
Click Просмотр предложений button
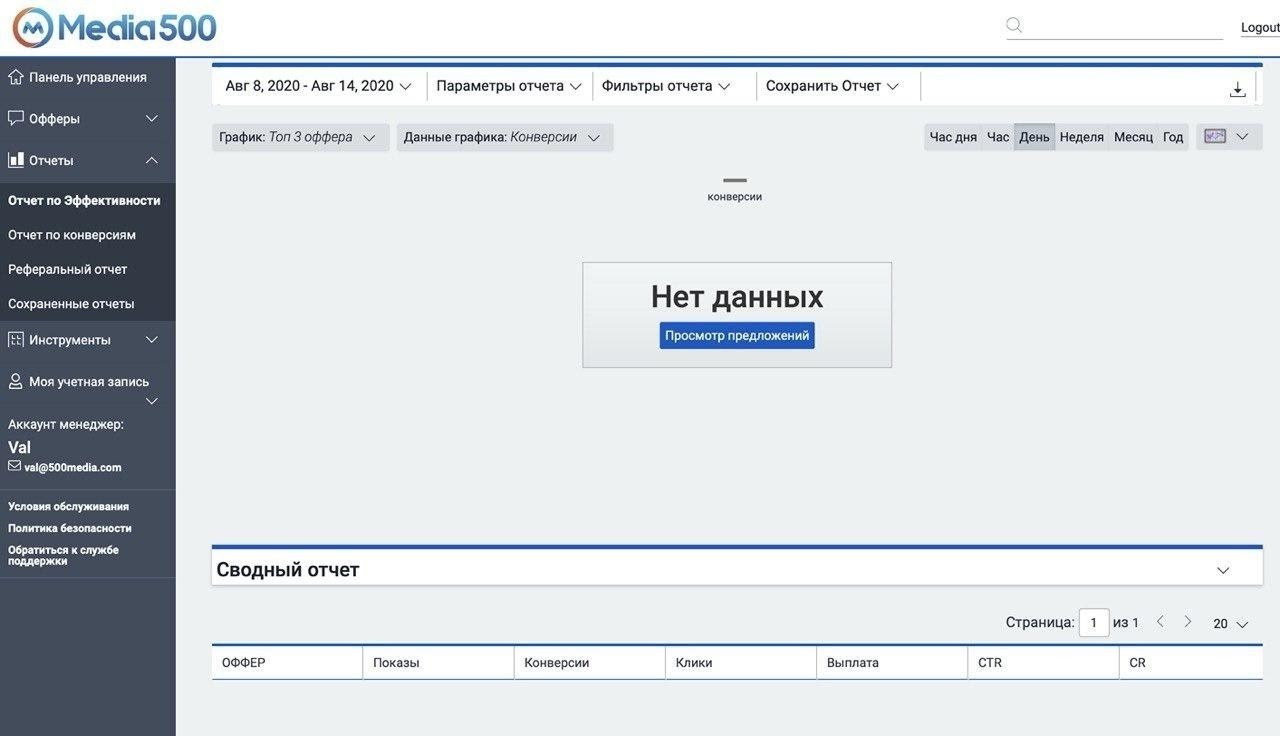point(737,336)
